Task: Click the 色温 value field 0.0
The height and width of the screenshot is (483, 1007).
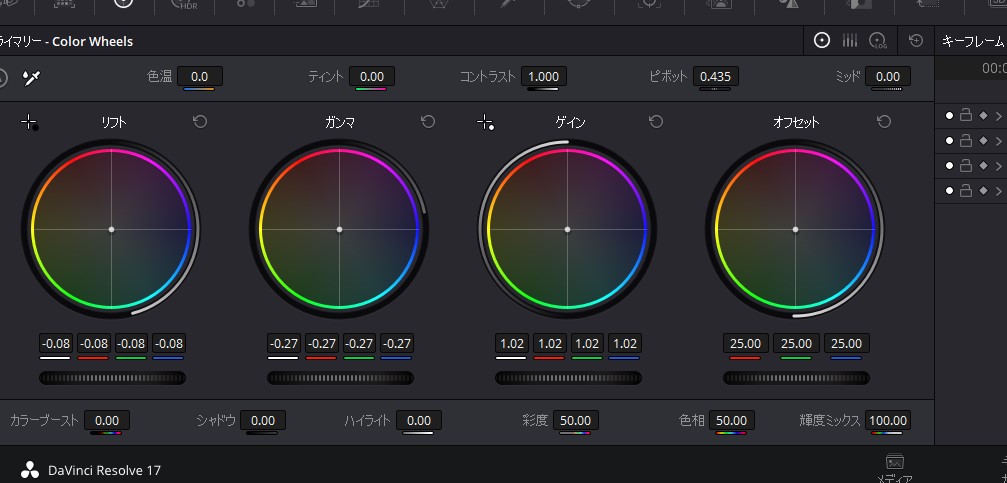Action: pyautogui.click(x=200, y=76)
